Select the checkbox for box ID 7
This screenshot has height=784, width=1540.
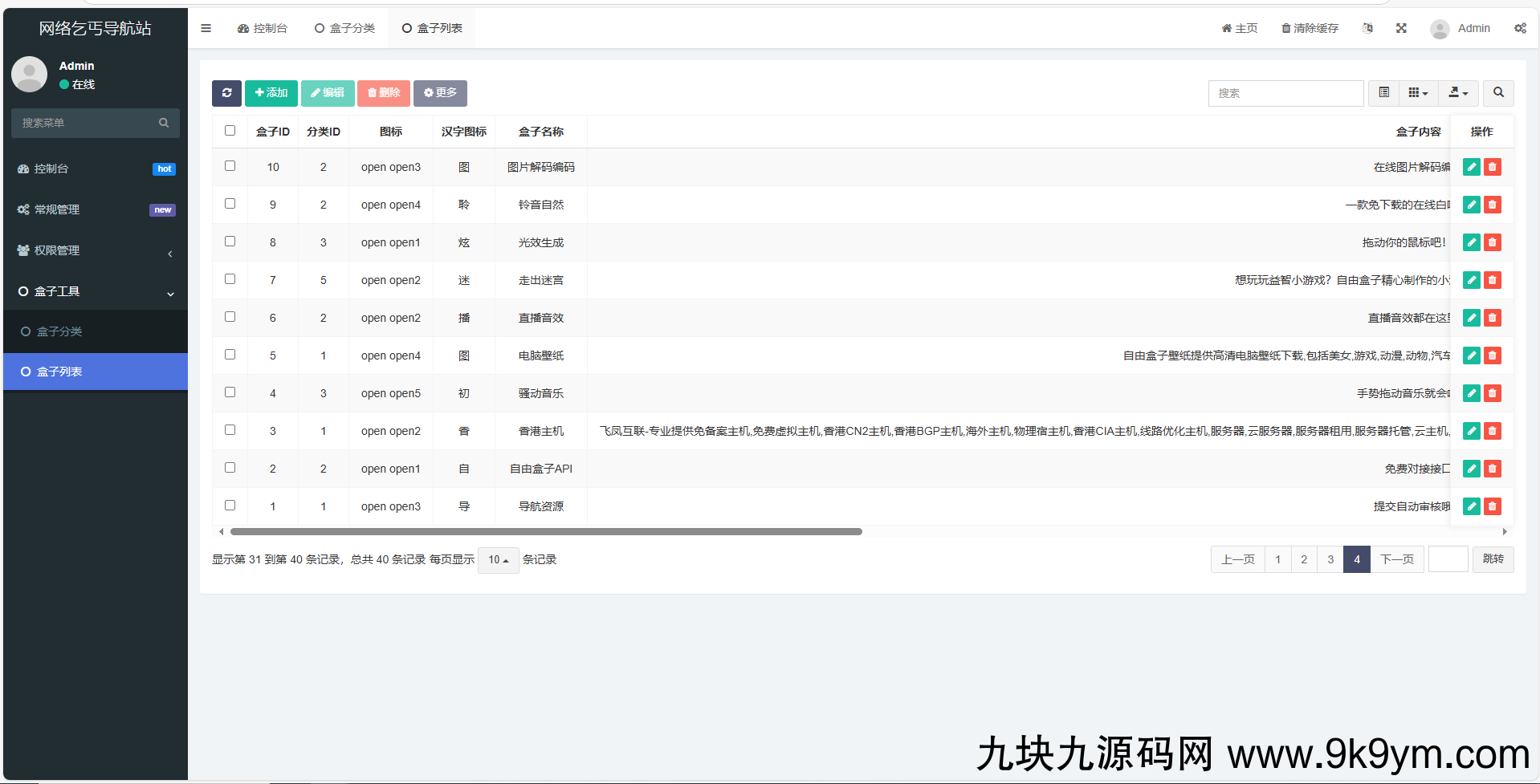(230, 278)
